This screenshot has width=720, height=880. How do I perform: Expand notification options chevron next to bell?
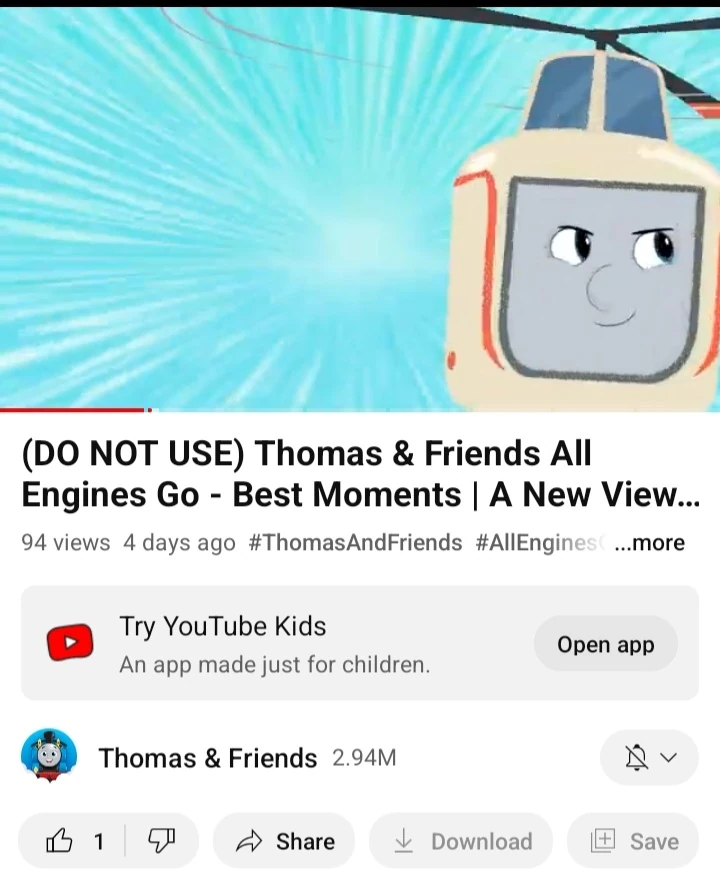[x=668, y=758]
